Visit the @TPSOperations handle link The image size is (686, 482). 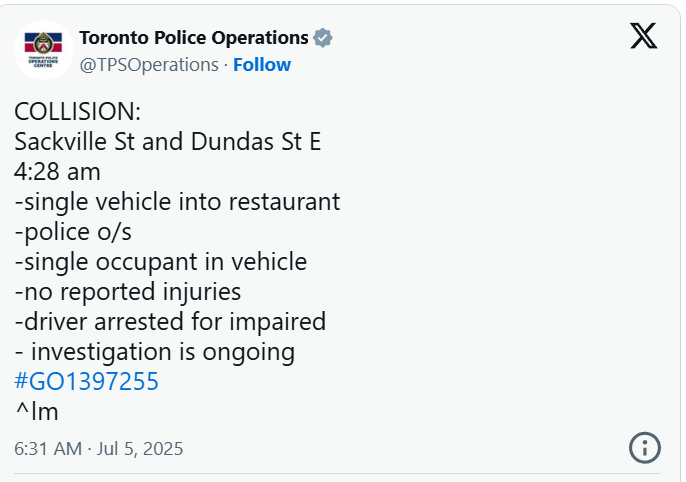click(149, 65)
